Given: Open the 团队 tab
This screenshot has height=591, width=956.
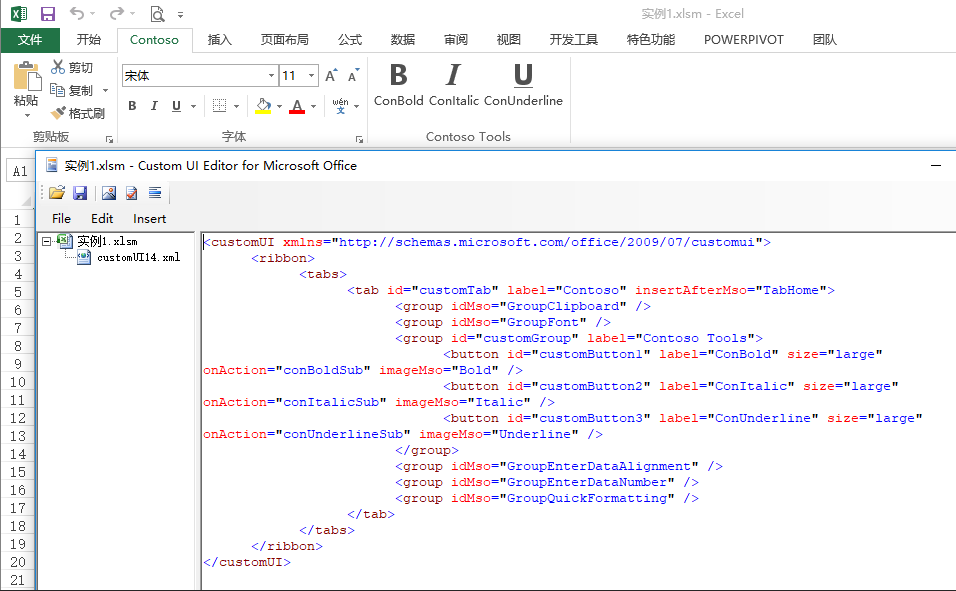Looking at the screenshot, I should point(824,40).
